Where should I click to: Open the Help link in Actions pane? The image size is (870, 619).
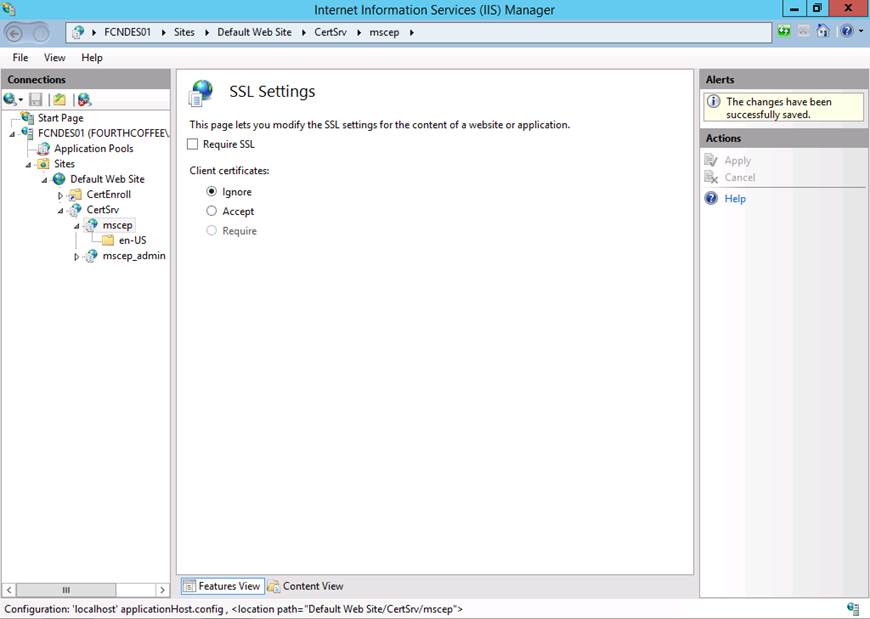click(x=735, y=199)
